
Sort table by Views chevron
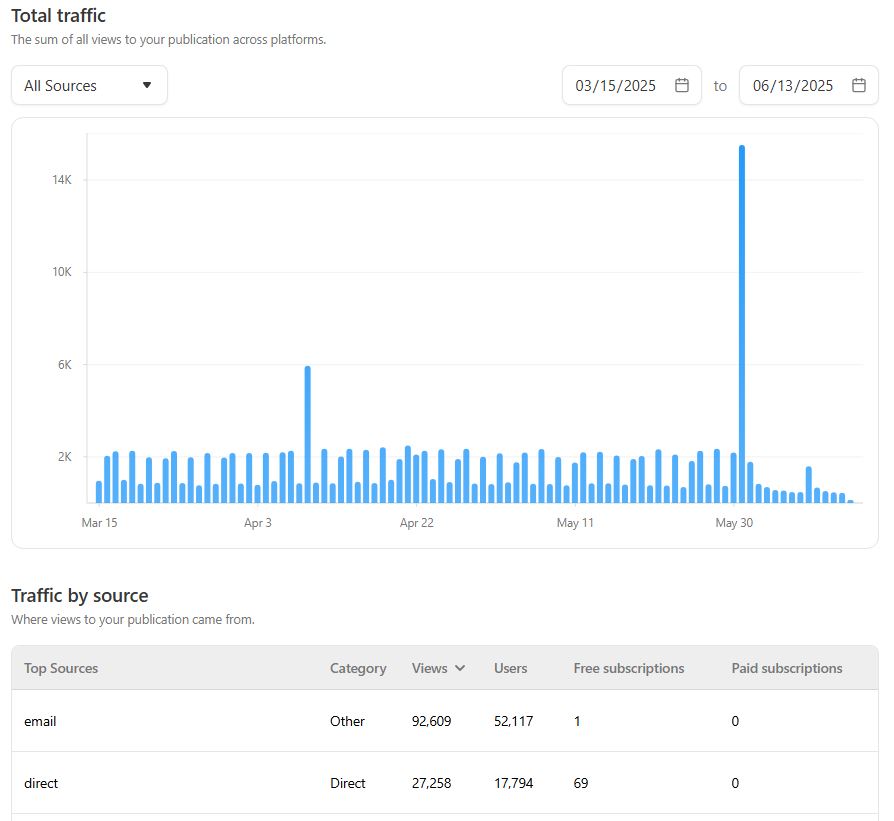(460, 669)
